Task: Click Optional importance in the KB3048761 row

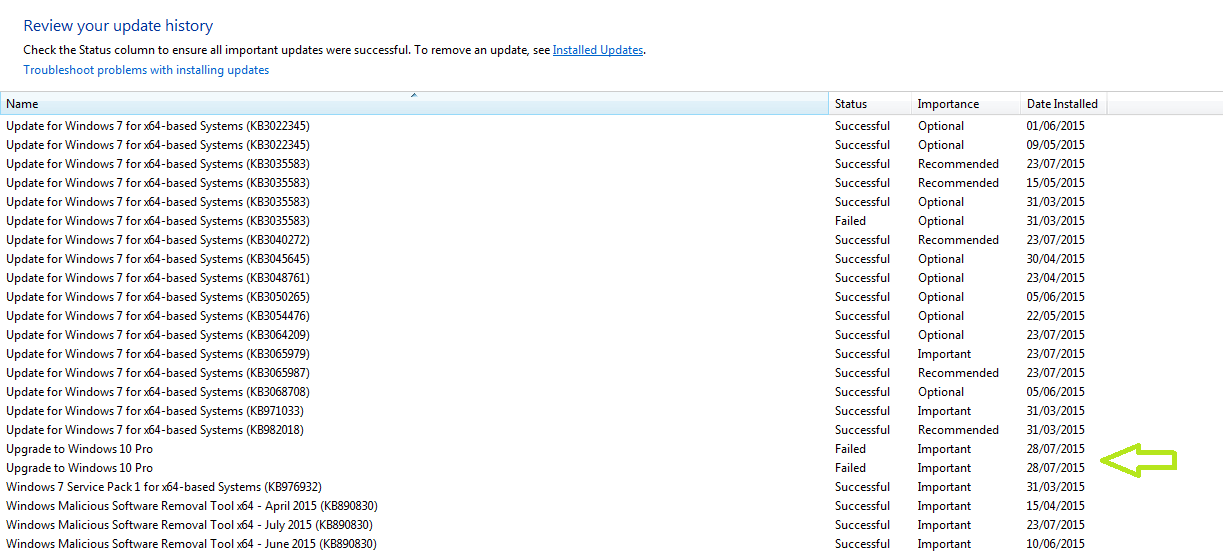Action: point(941,278)
